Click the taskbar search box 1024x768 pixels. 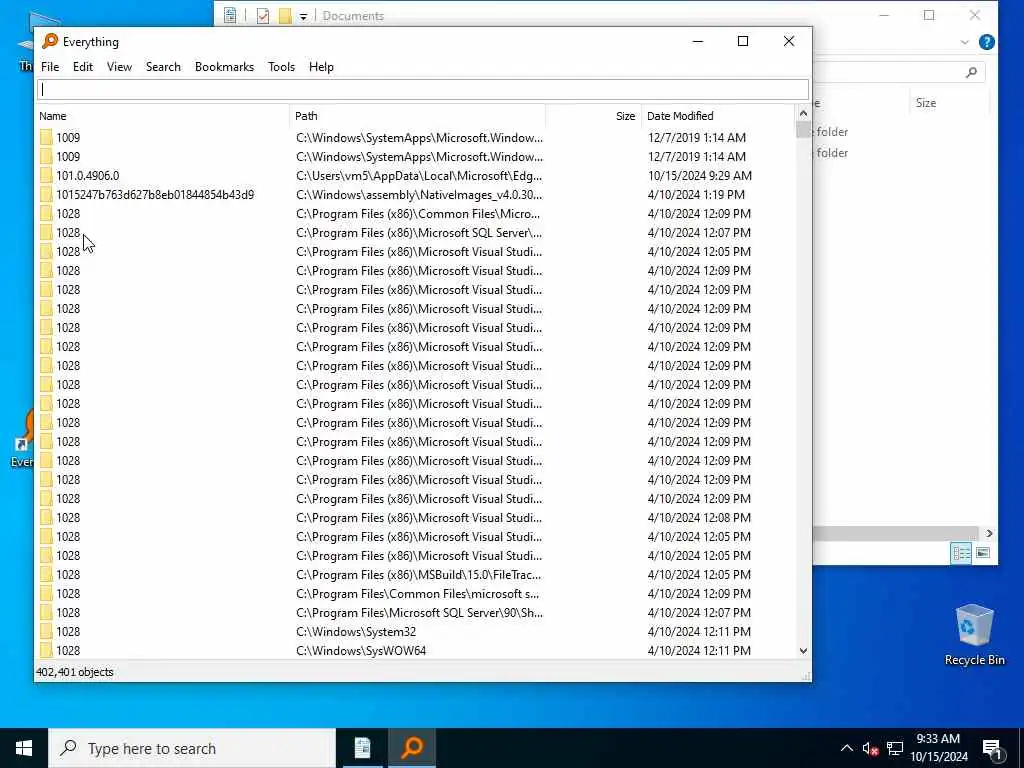click(192, 748)
